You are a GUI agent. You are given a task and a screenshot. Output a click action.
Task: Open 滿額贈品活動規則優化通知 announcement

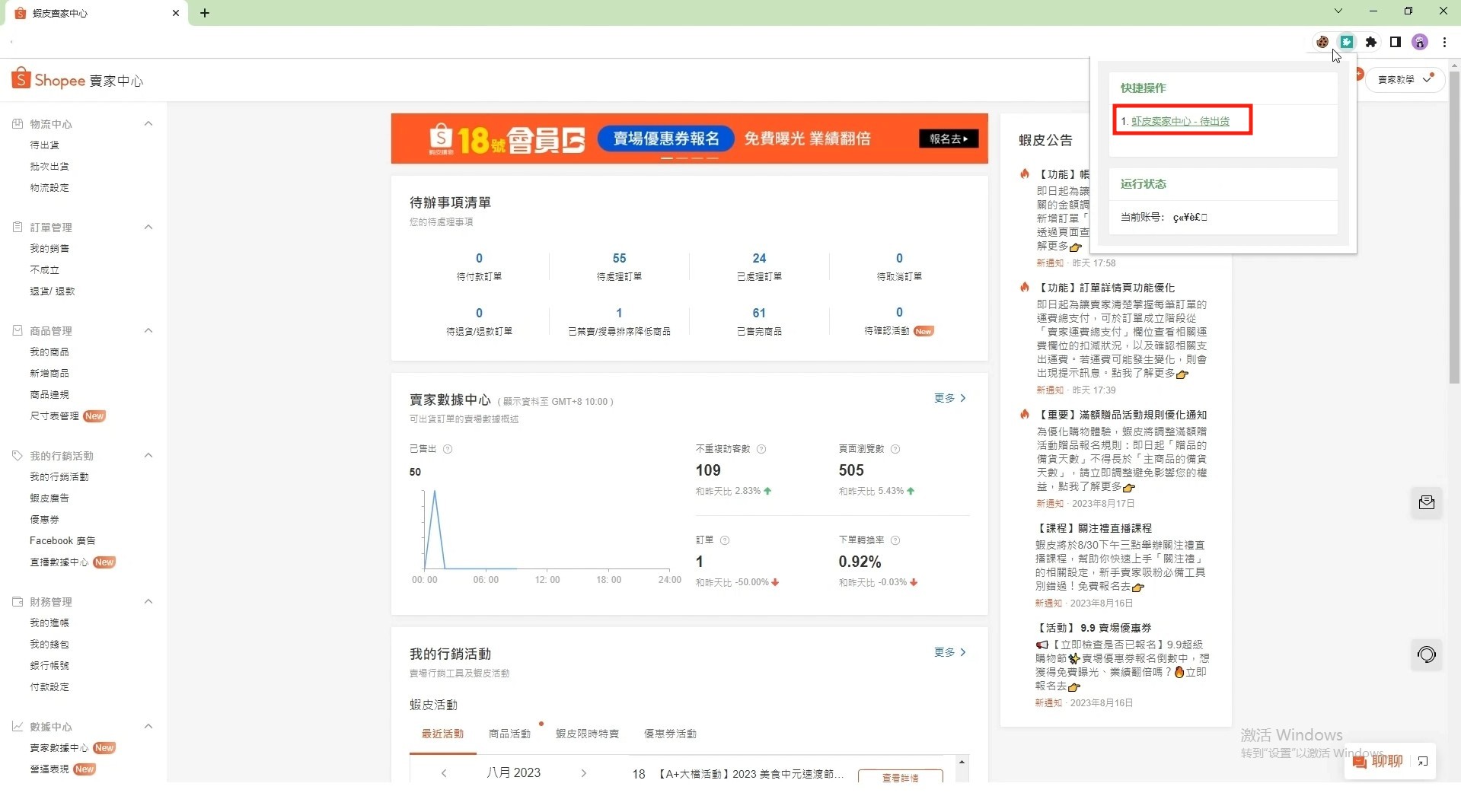tap(1122, 415)
